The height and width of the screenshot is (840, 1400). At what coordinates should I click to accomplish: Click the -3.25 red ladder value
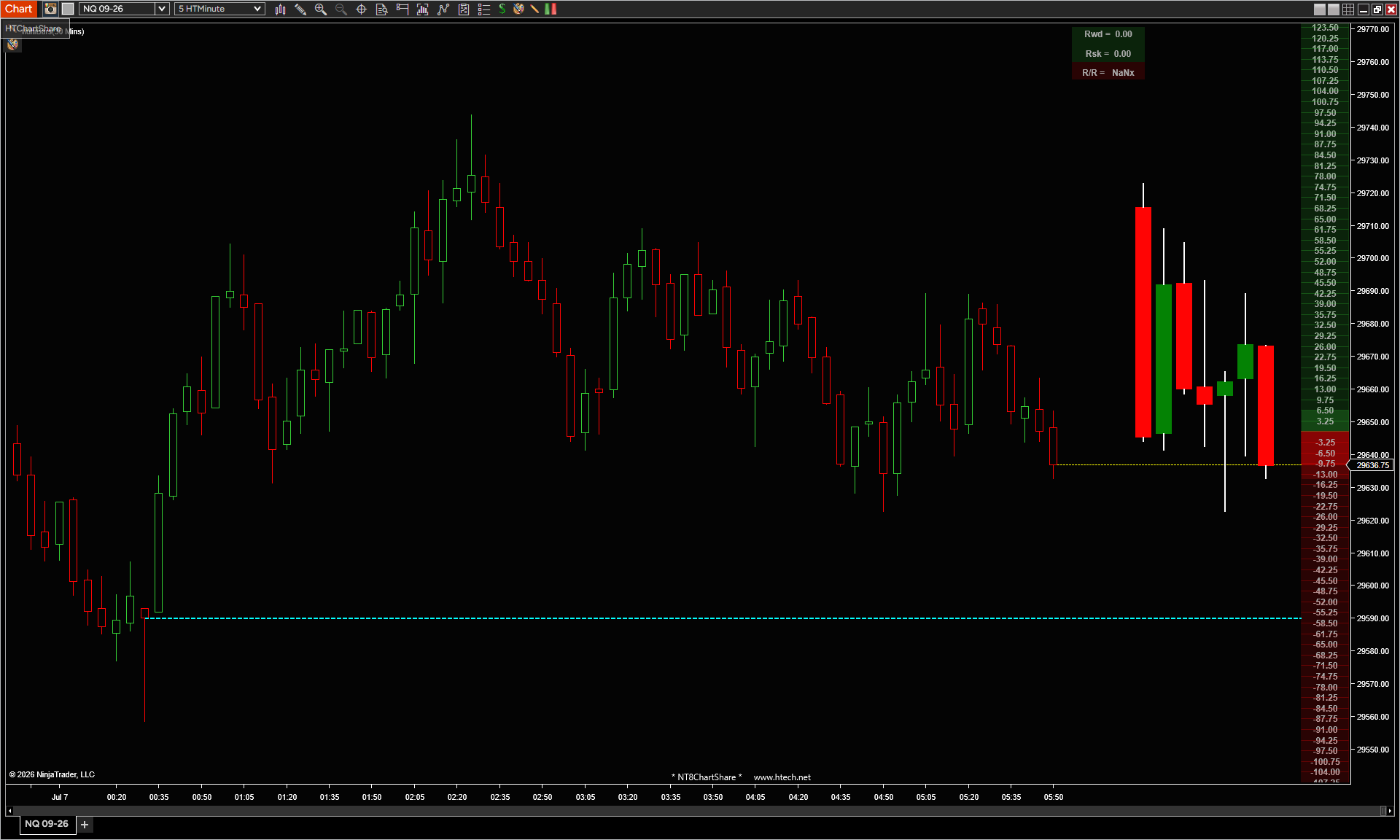pyautogui.click(x=1326, y=443)
